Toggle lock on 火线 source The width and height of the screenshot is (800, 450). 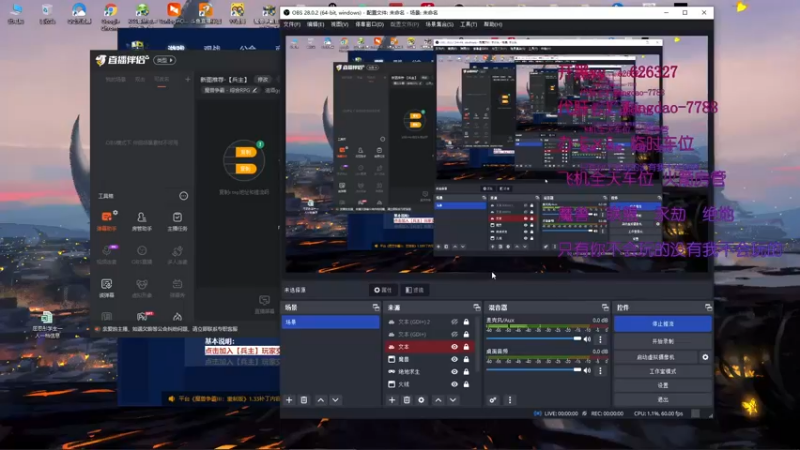(x=466, y=384)
